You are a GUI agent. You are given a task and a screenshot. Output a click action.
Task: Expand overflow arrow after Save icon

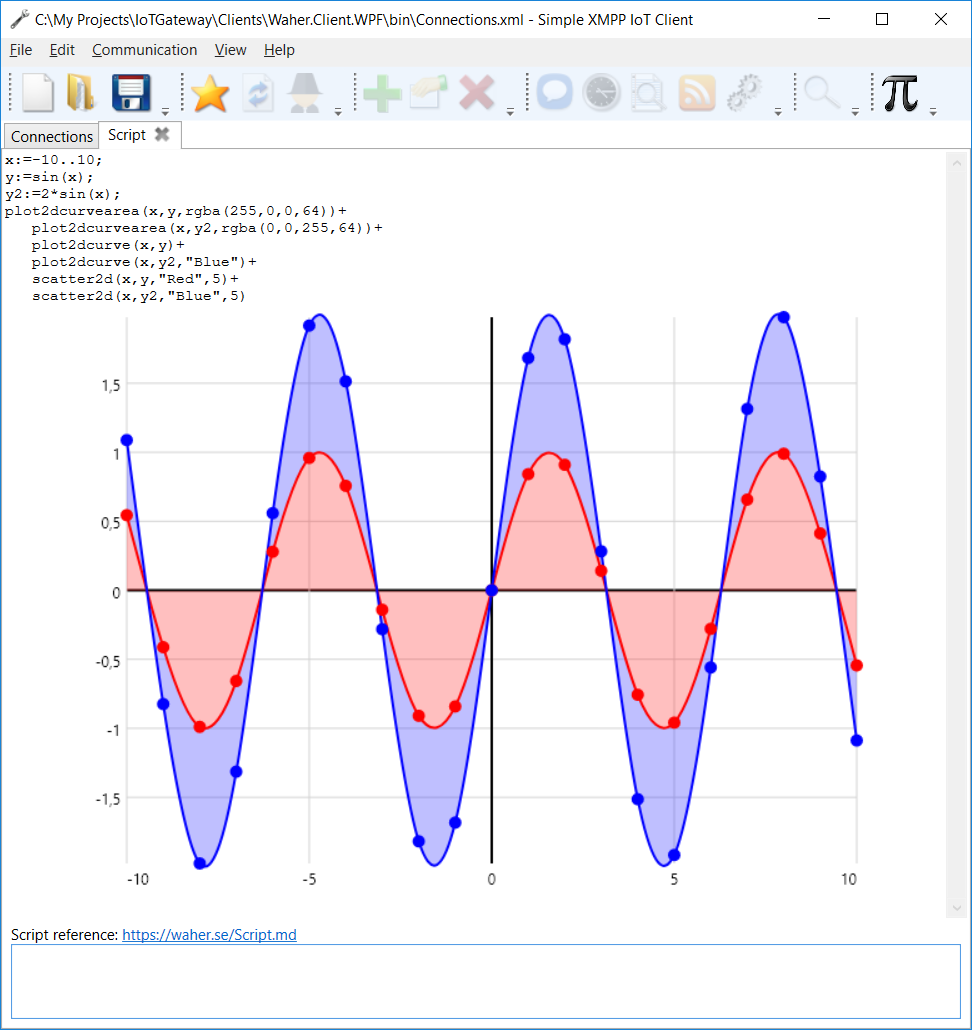[165, 111]
